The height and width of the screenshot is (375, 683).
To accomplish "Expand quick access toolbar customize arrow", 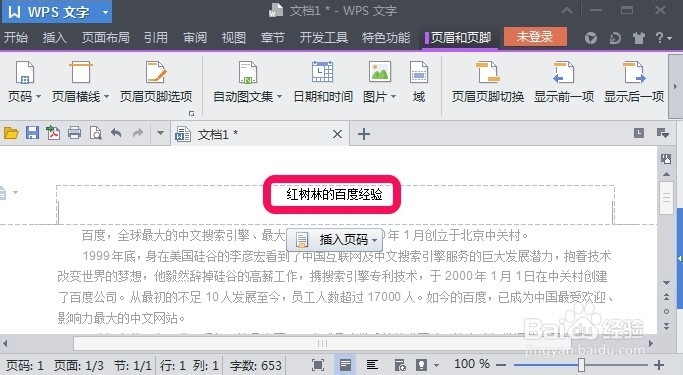I will tap(160, 133).
